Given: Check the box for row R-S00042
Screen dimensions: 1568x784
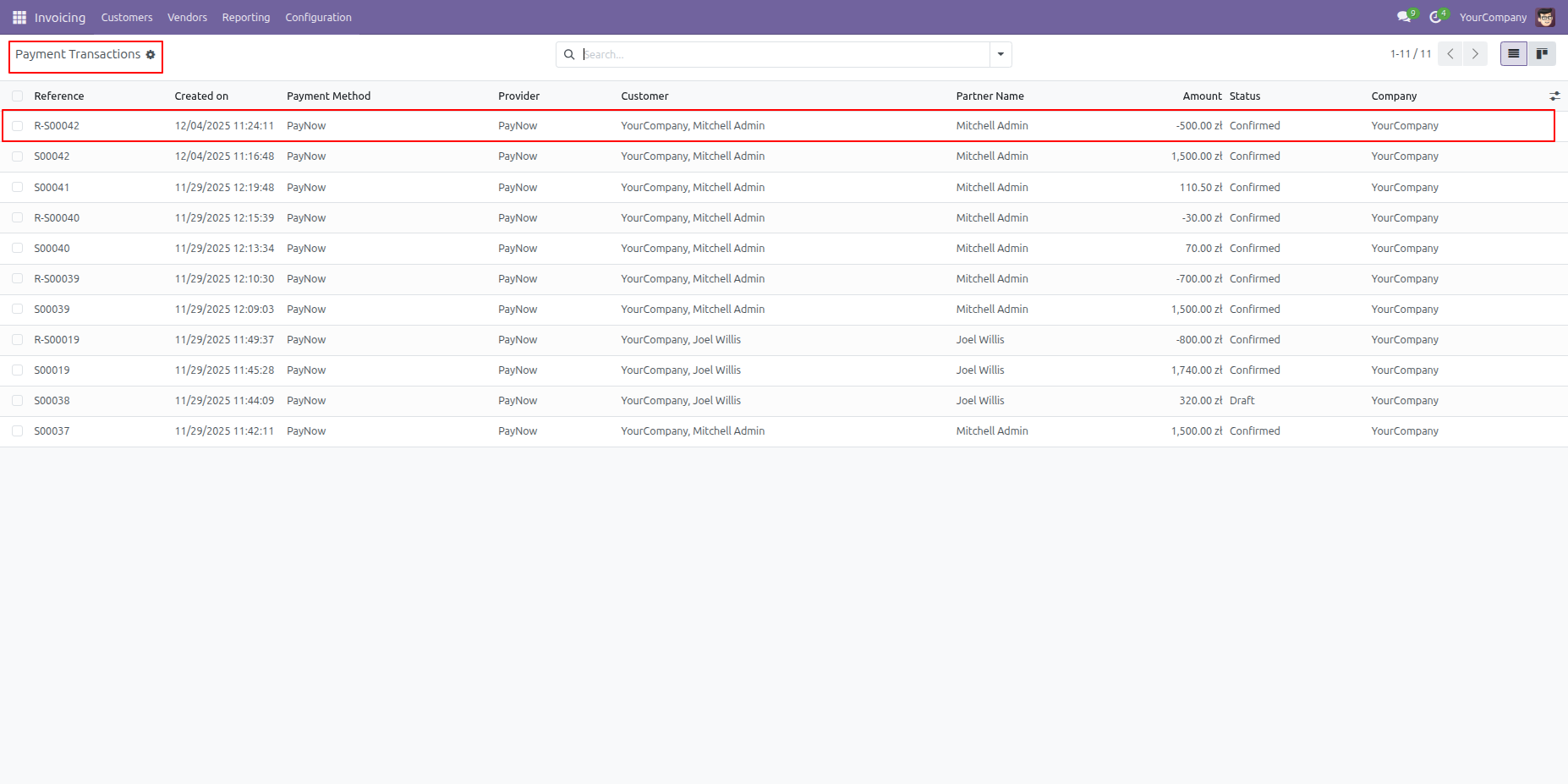Looking at the screenshot, I should [x=18, y=126].
